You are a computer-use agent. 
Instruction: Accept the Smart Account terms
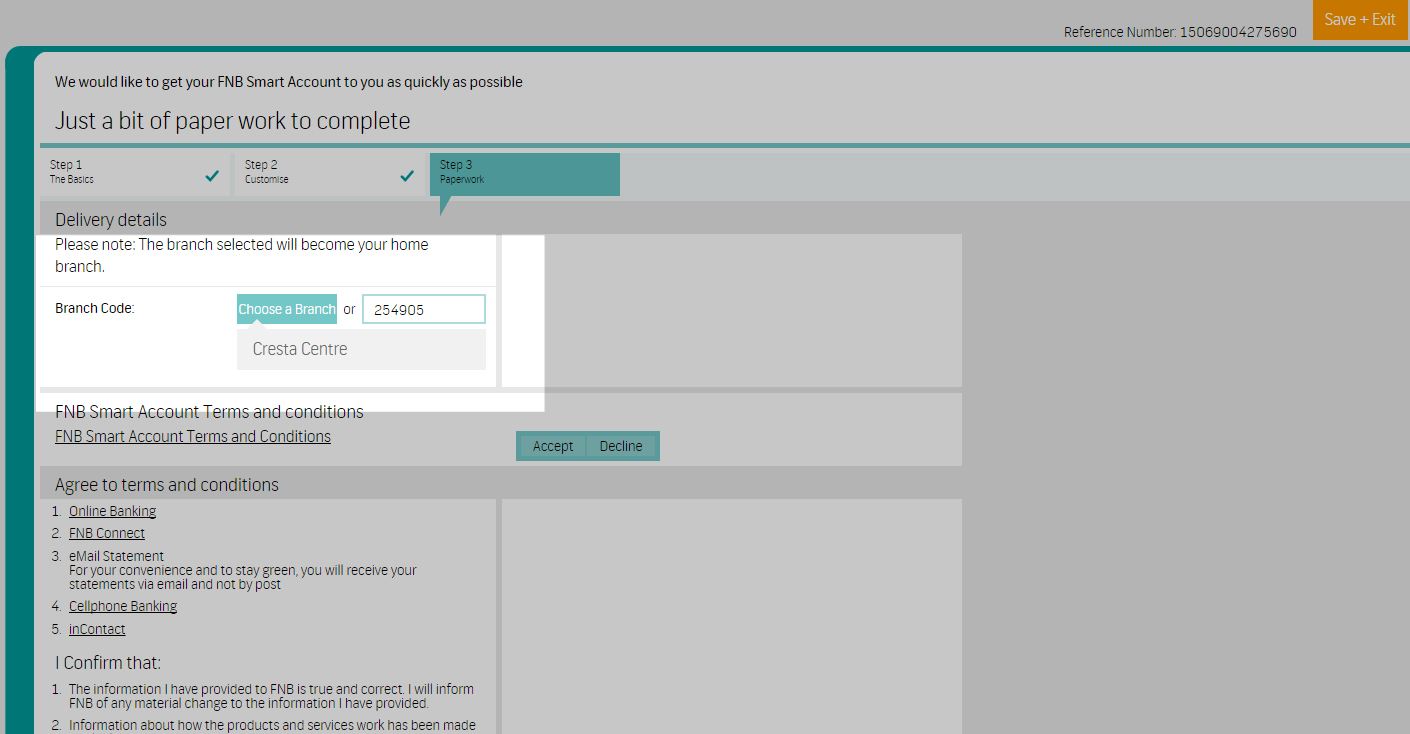[553, 446]
